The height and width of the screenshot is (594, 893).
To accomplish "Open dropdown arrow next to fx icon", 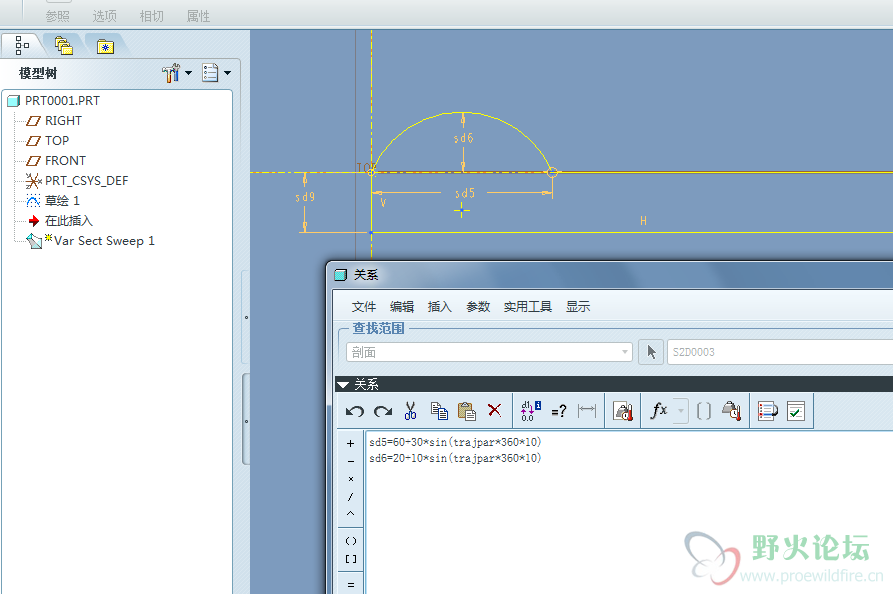I will pos(681,410).
